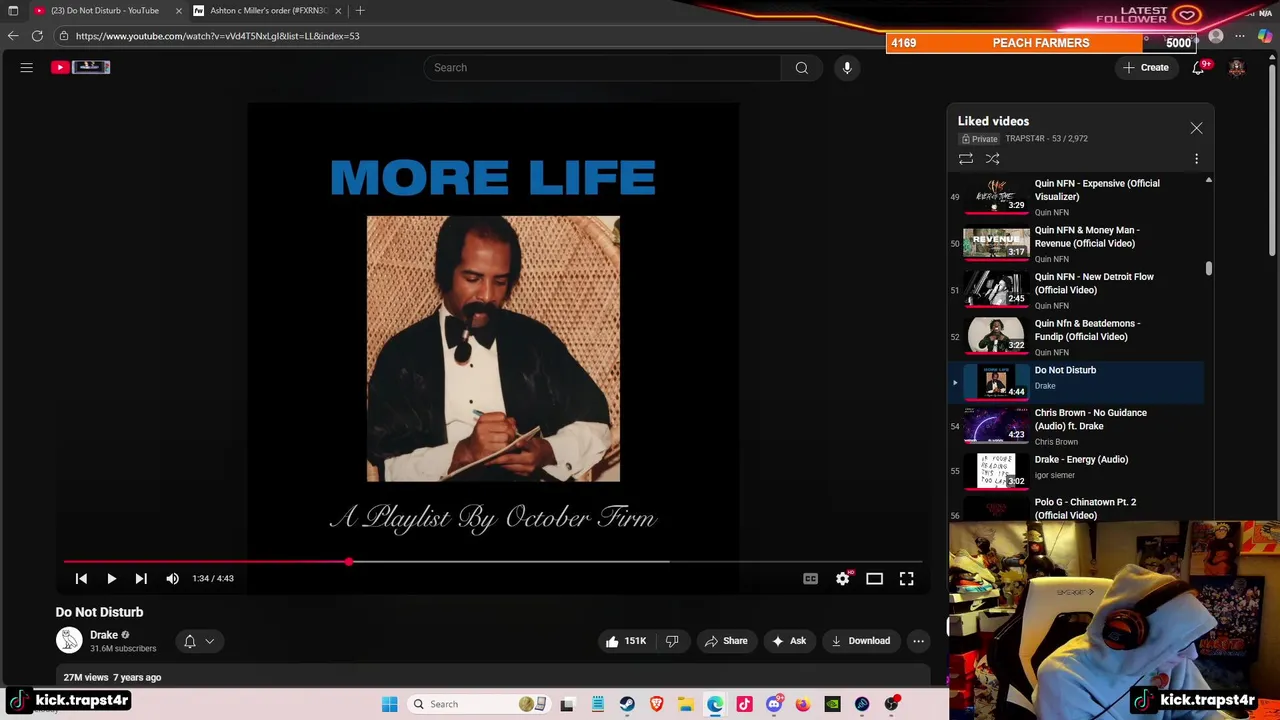
Task: Reload the current page
Action: pos(37,36)
